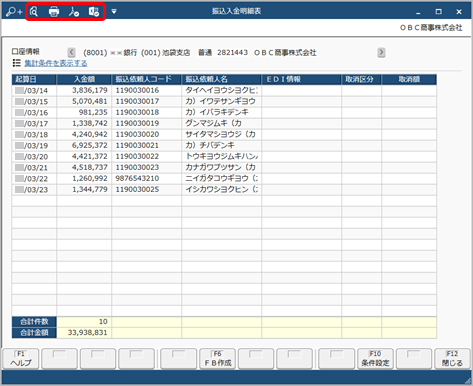Click the F12 閉じる button
Screen dimensions: 473x386
point(452,359)
